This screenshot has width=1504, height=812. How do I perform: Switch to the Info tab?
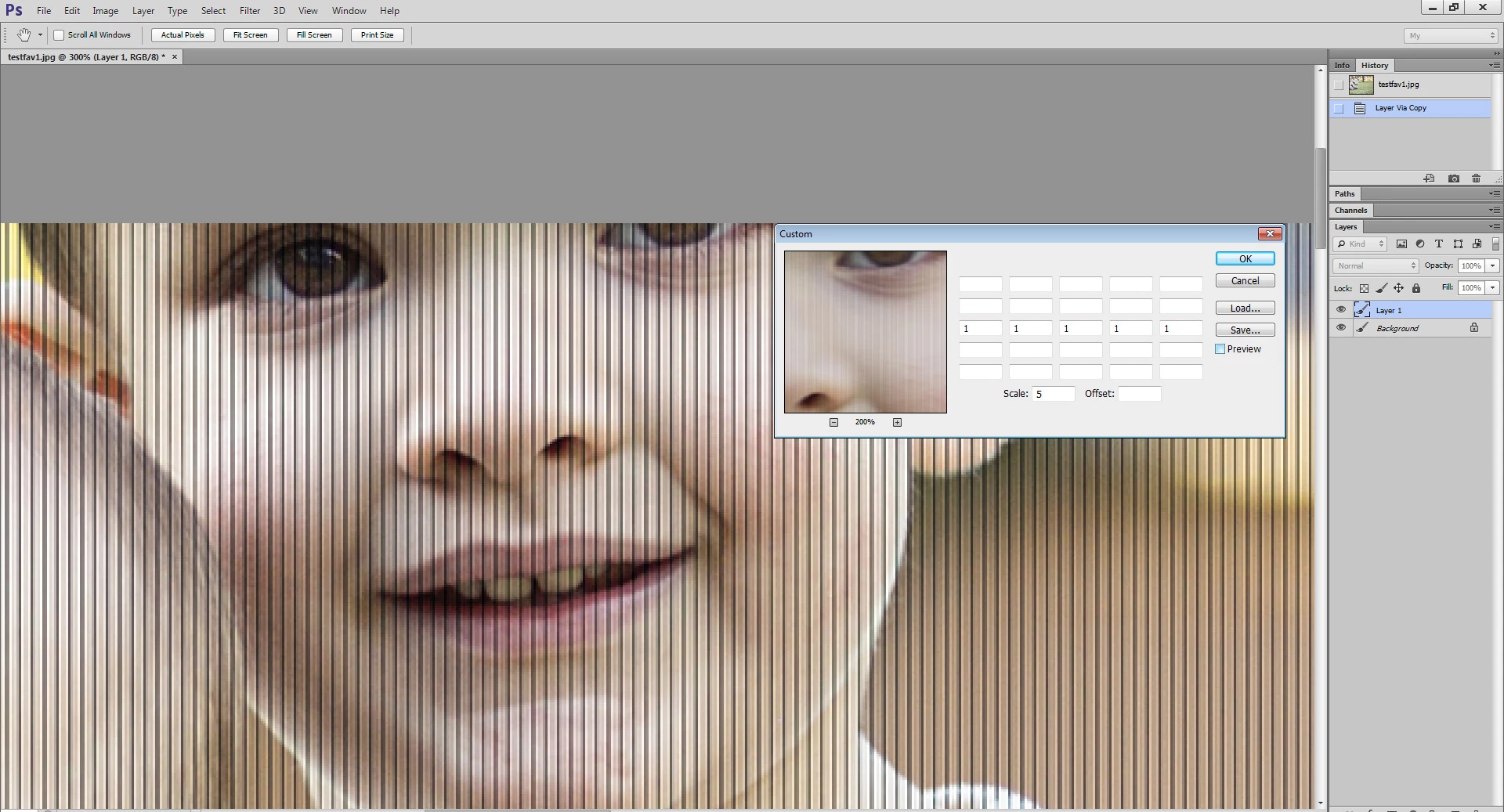point(1342,65)
